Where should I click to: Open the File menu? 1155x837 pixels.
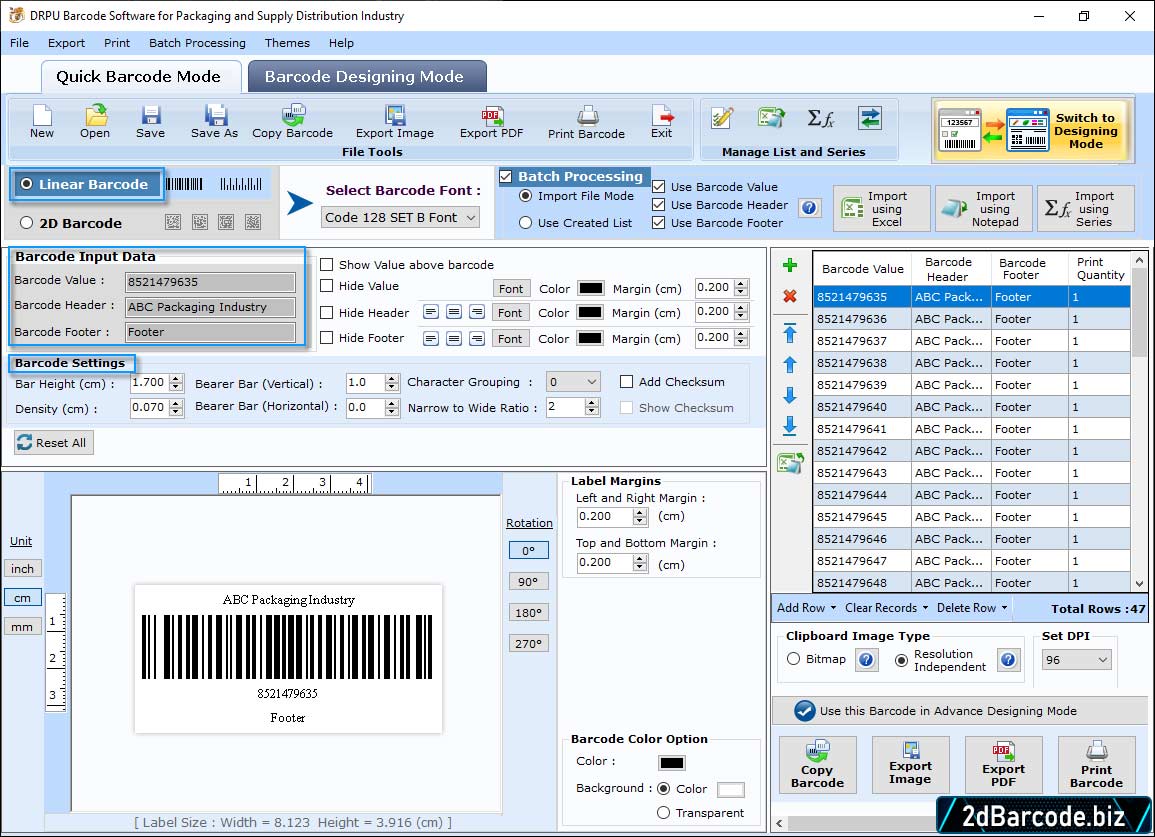(x=19, y=43)
